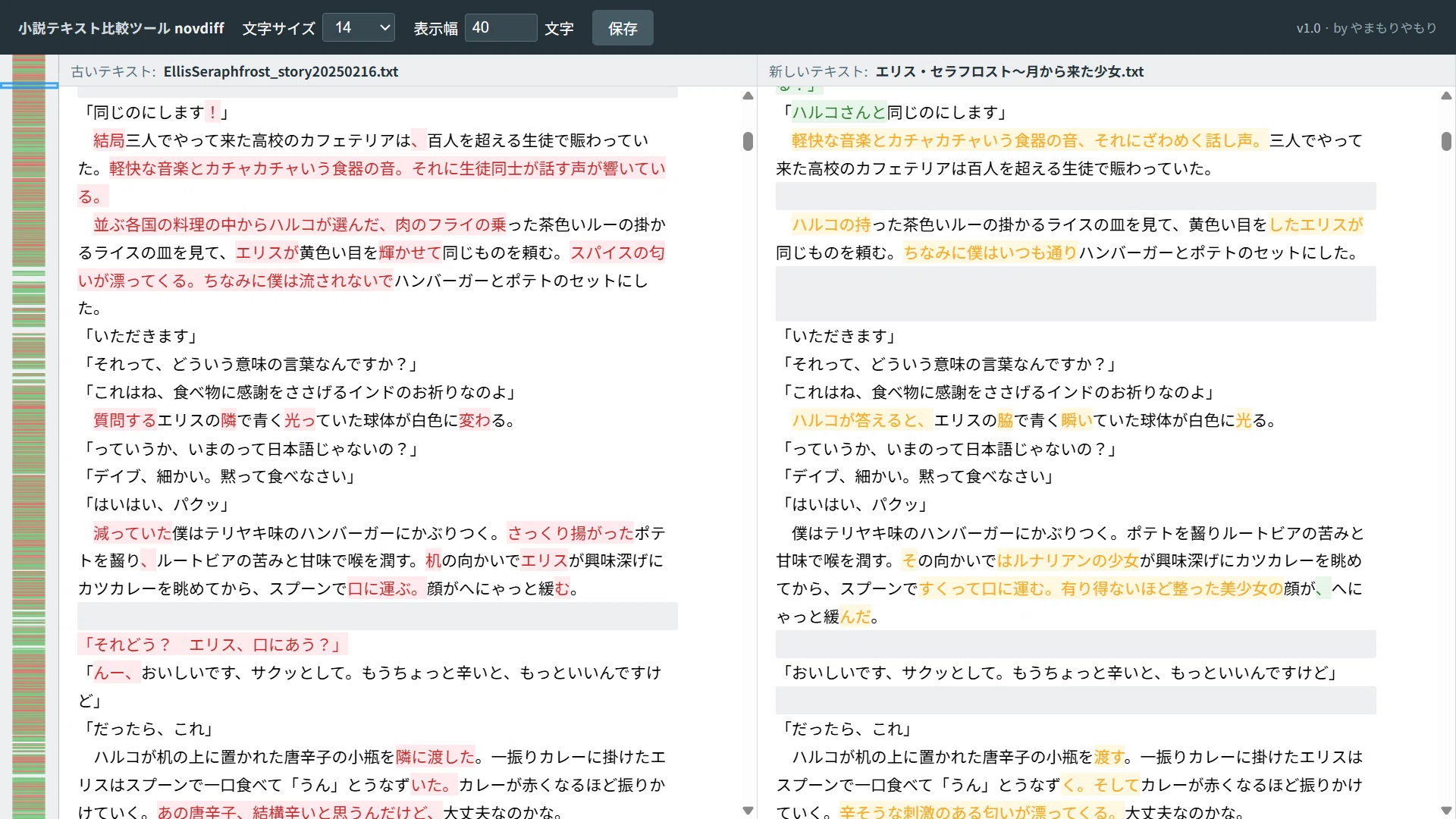Viewport: 1456px width, 819px height.
Task: Click left pane red text 隣に渡した
Action: pyautogui.click(x=435, y=757)
